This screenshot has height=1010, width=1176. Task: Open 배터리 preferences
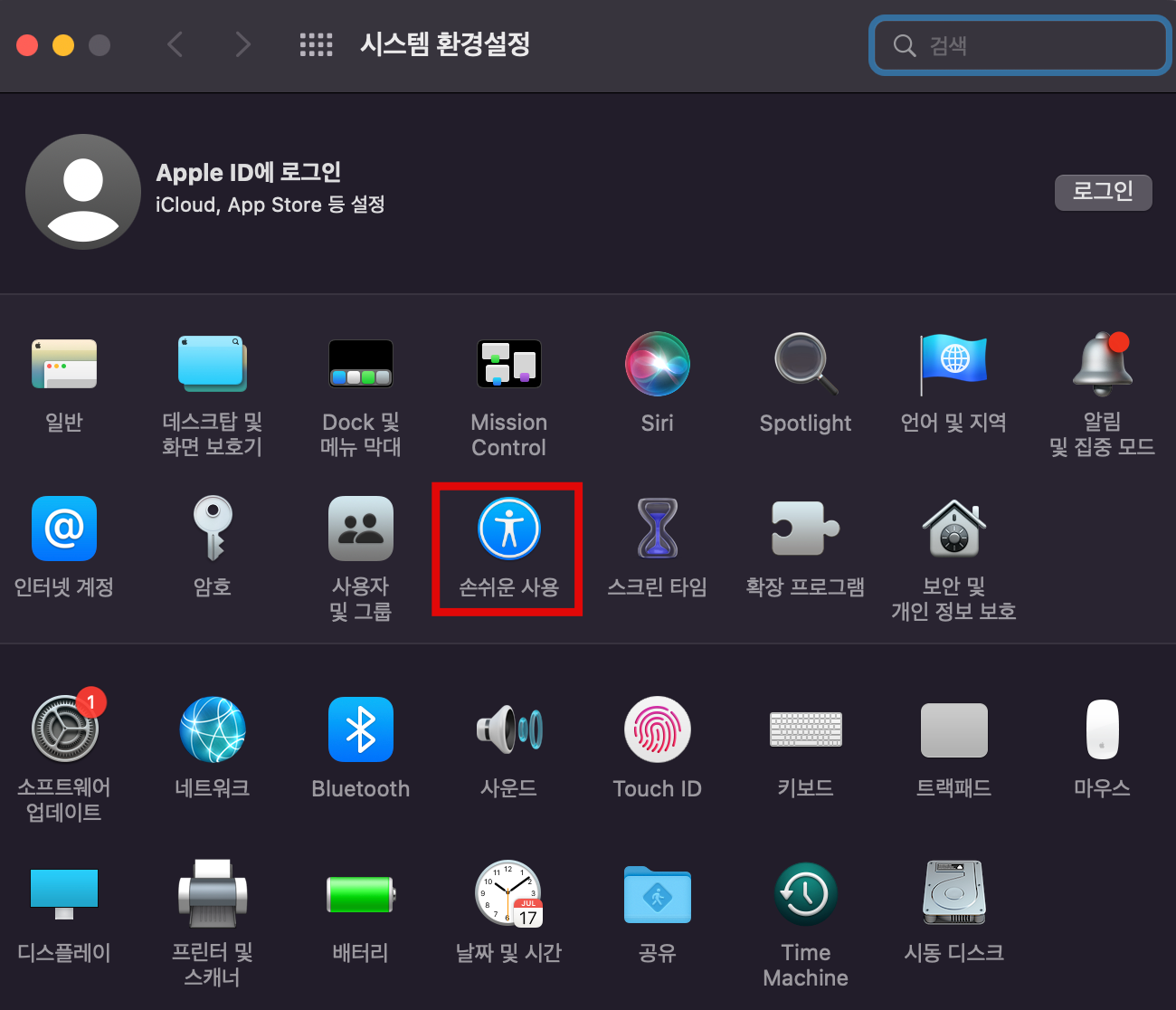(360, 894)
